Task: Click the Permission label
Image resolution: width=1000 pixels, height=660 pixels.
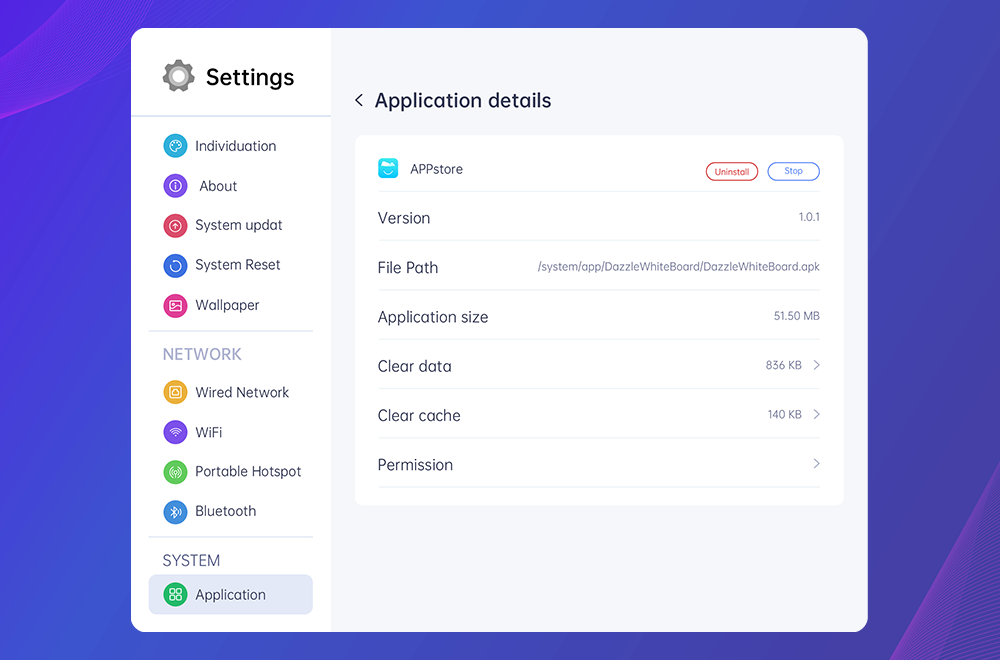Action: 415,465
